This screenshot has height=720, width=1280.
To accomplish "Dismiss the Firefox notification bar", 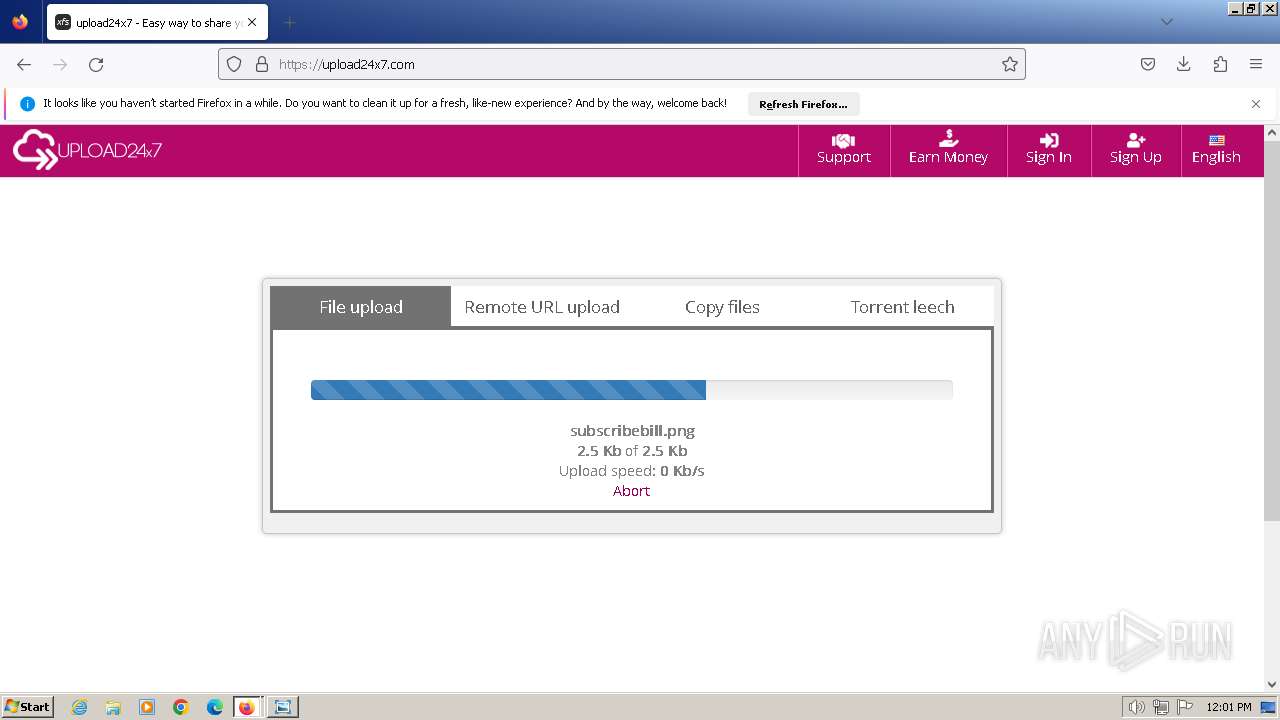I will (1256, 104).
